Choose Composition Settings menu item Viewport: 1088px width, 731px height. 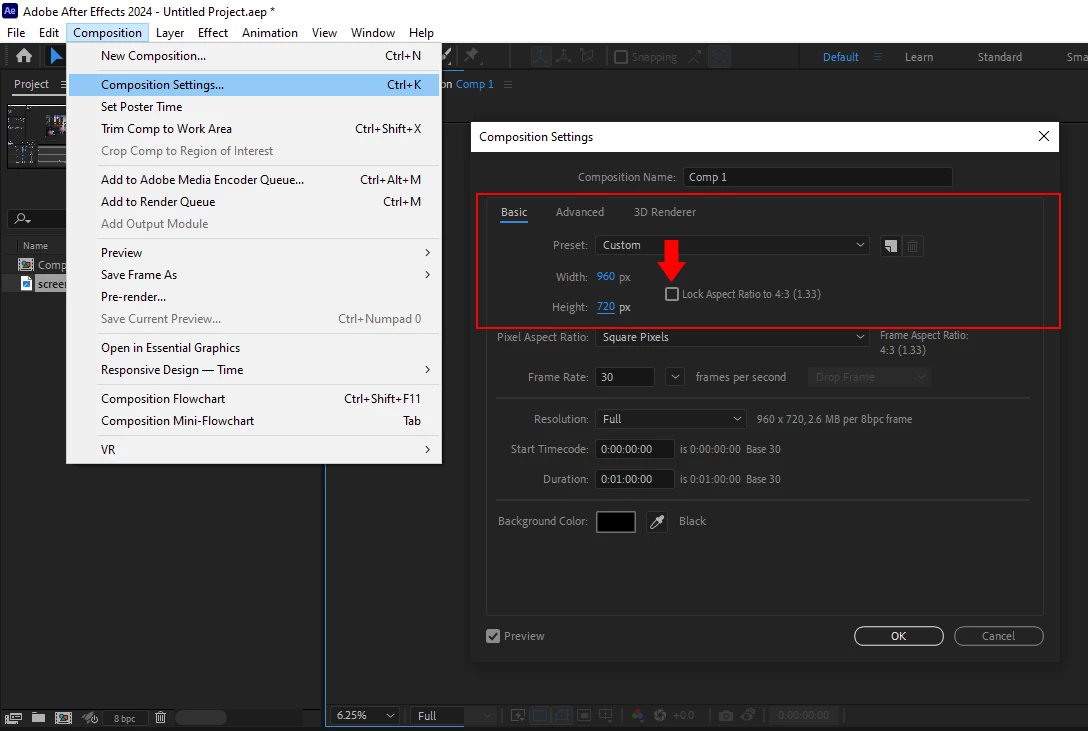[254, 85]
